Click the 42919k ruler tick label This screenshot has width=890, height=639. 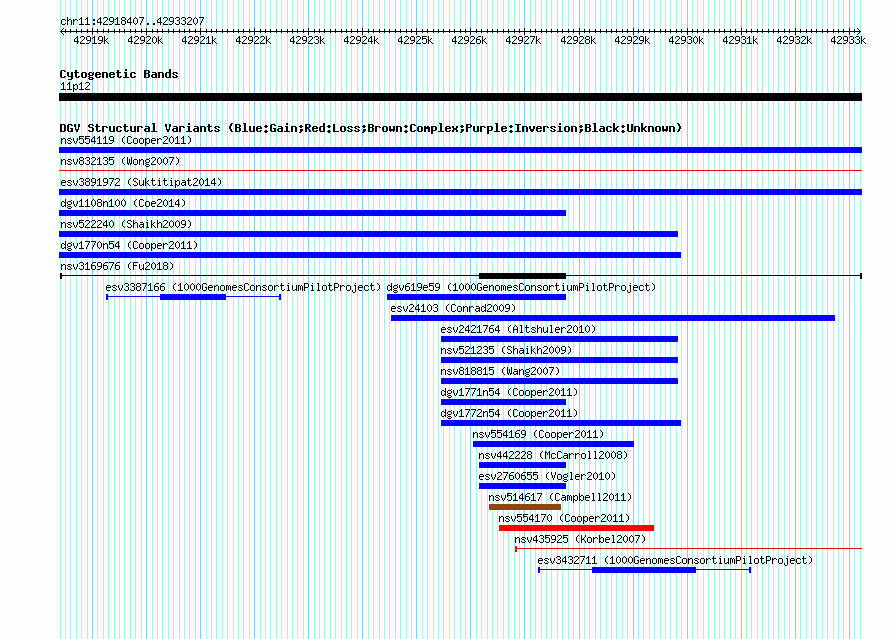click(91, 40)
